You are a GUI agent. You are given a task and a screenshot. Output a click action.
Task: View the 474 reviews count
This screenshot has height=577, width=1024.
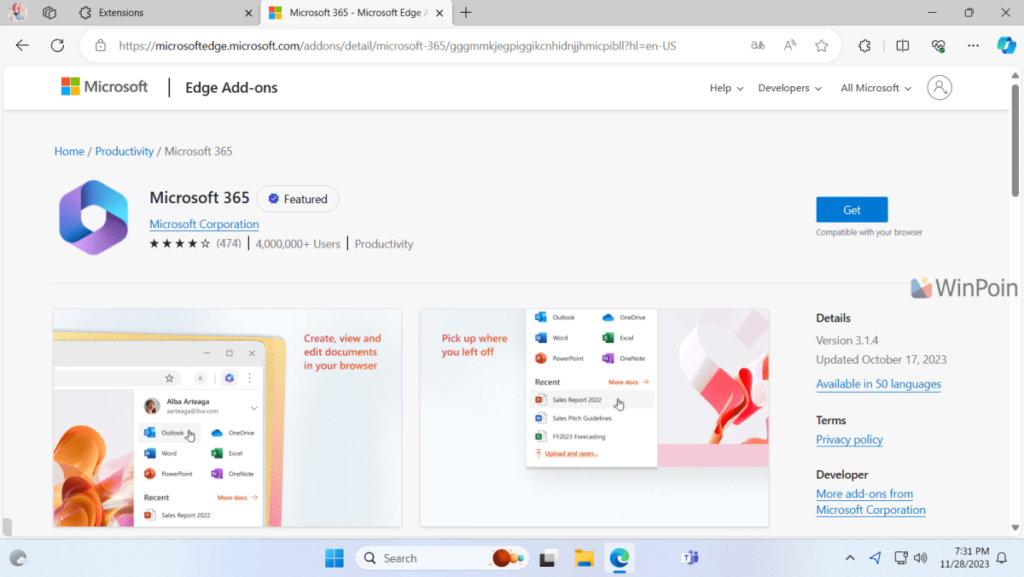[x=229, y=243]
